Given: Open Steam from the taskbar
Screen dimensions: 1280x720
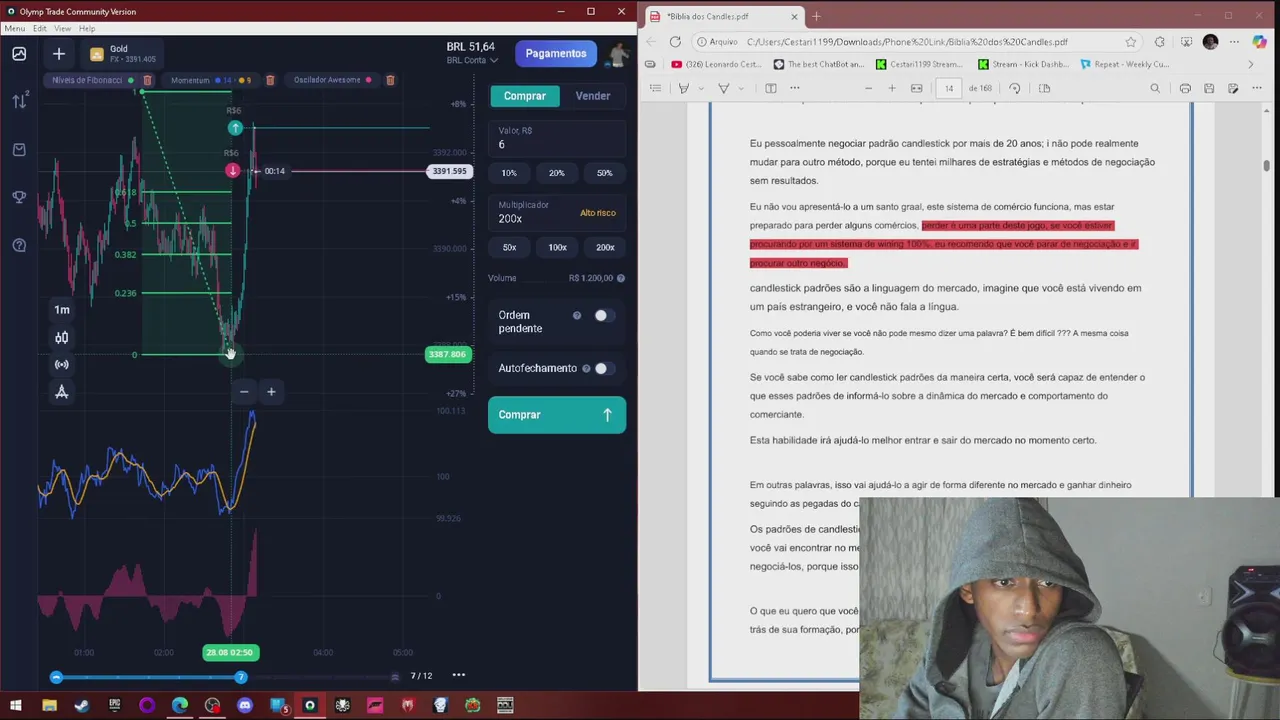Looking at the screenshot, I should tap(82, 705).
